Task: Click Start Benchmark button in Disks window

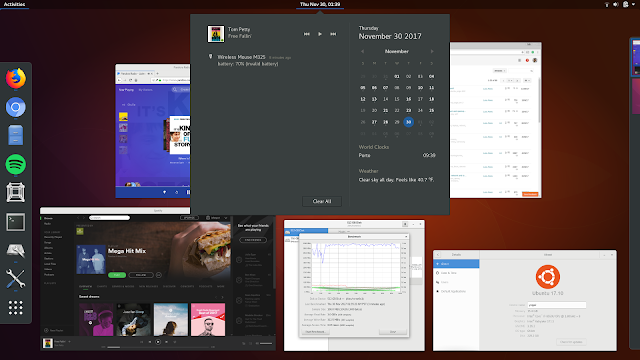Action: [x=315, y=332]
